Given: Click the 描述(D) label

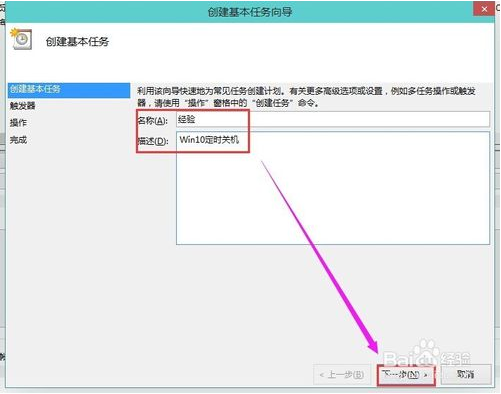Looking at the screenshot, I should (x=153, y=141).
